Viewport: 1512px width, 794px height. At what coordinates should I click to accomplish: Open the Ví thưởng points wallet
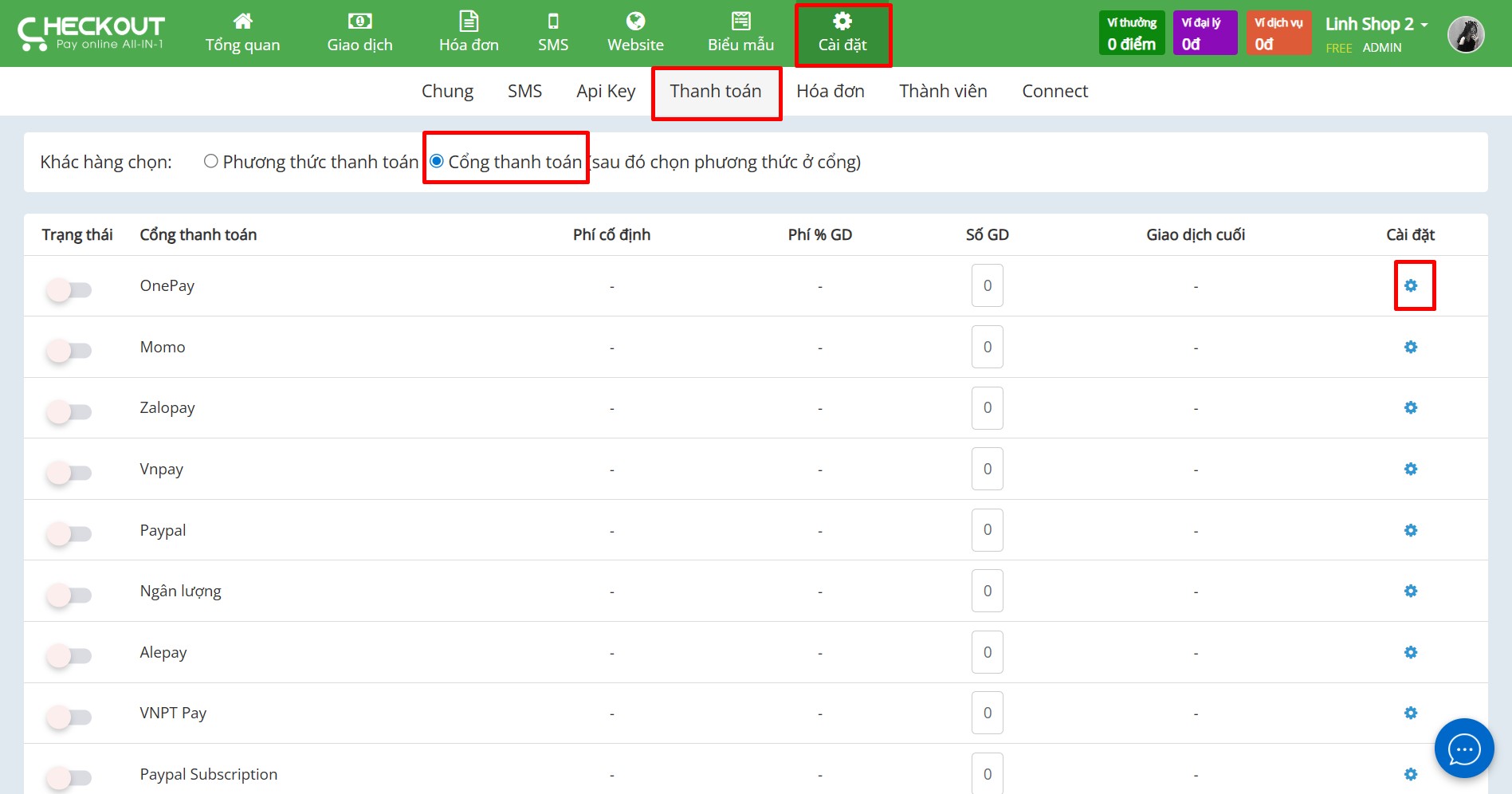pos(1132,33)
